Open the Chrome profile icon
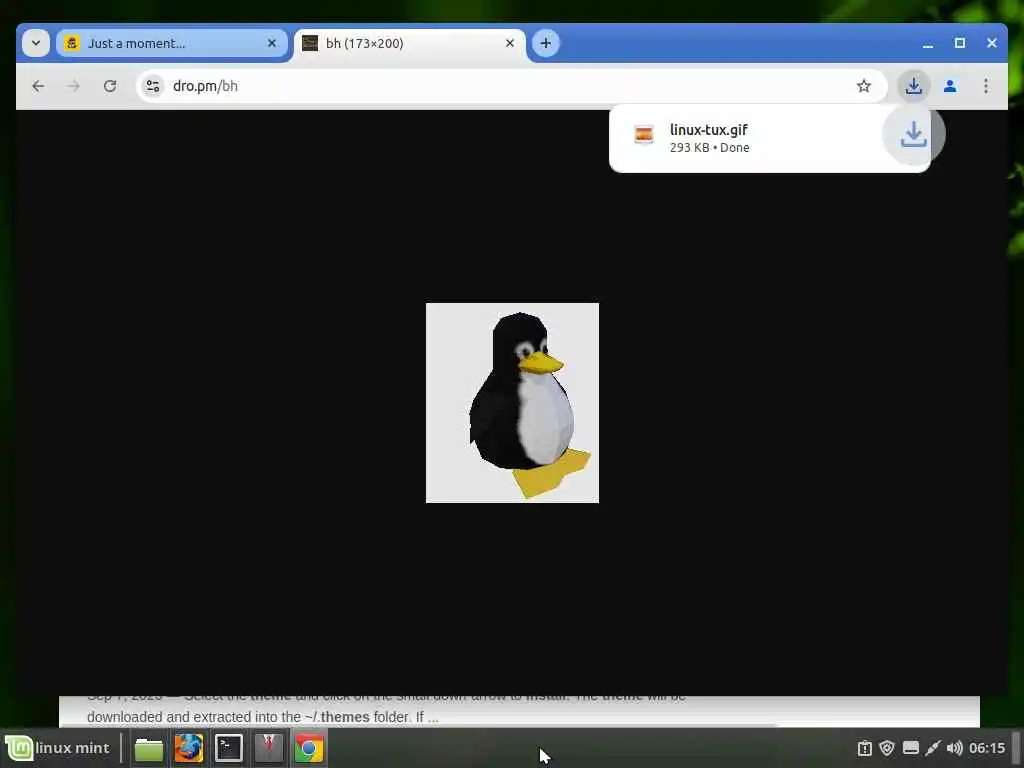This screenshot has width=1024, height=768. 950,86
